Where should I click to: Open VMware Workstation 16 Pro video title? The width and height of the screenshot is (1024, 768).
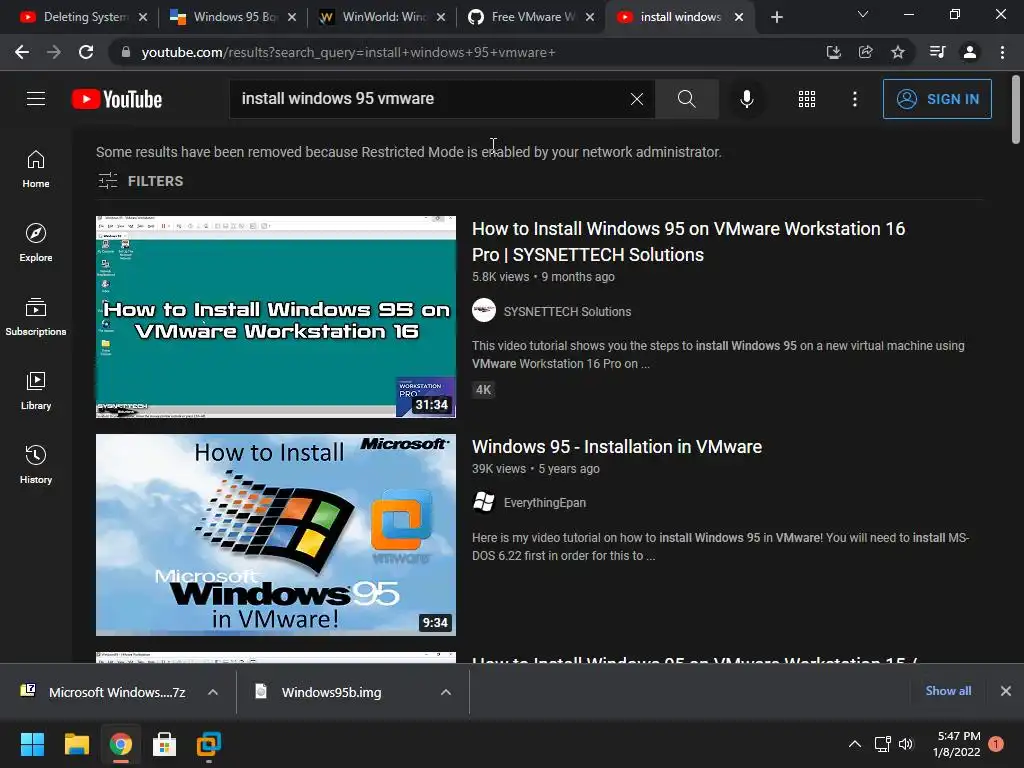688,242
